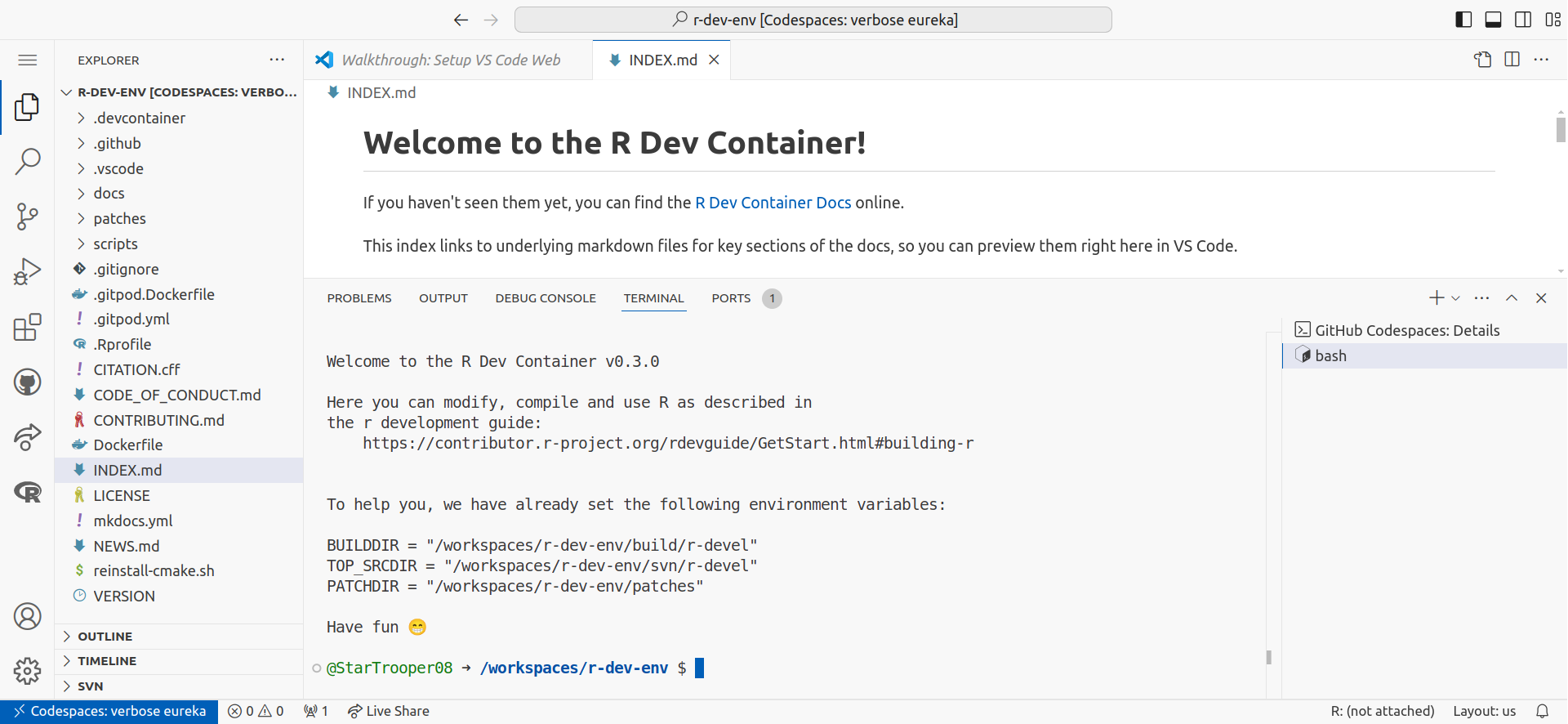The image size is (1568, 724).
Task: Toggle the primary side bar visibility
Action: pyautogui.click(x=1463, y=20)
